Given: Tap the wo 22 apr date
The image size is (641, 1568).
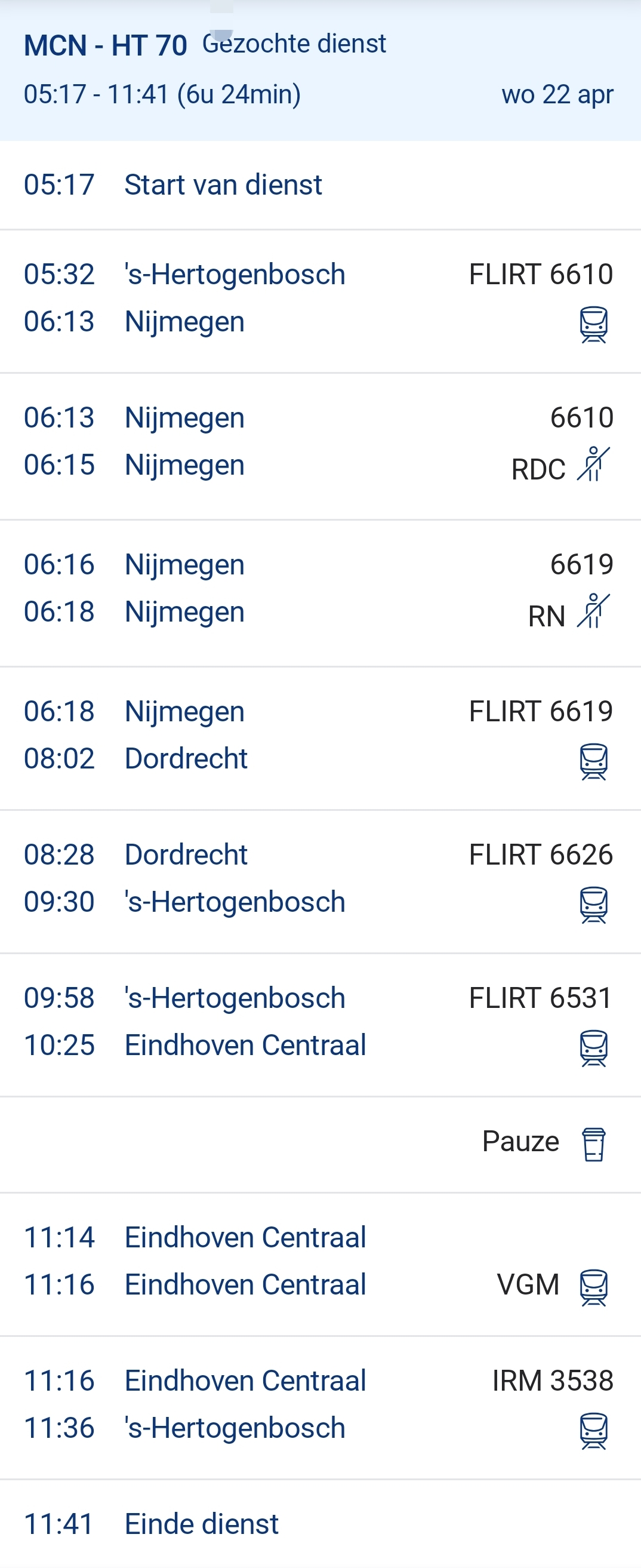Looking at the screenshot, I should point(557,95).
